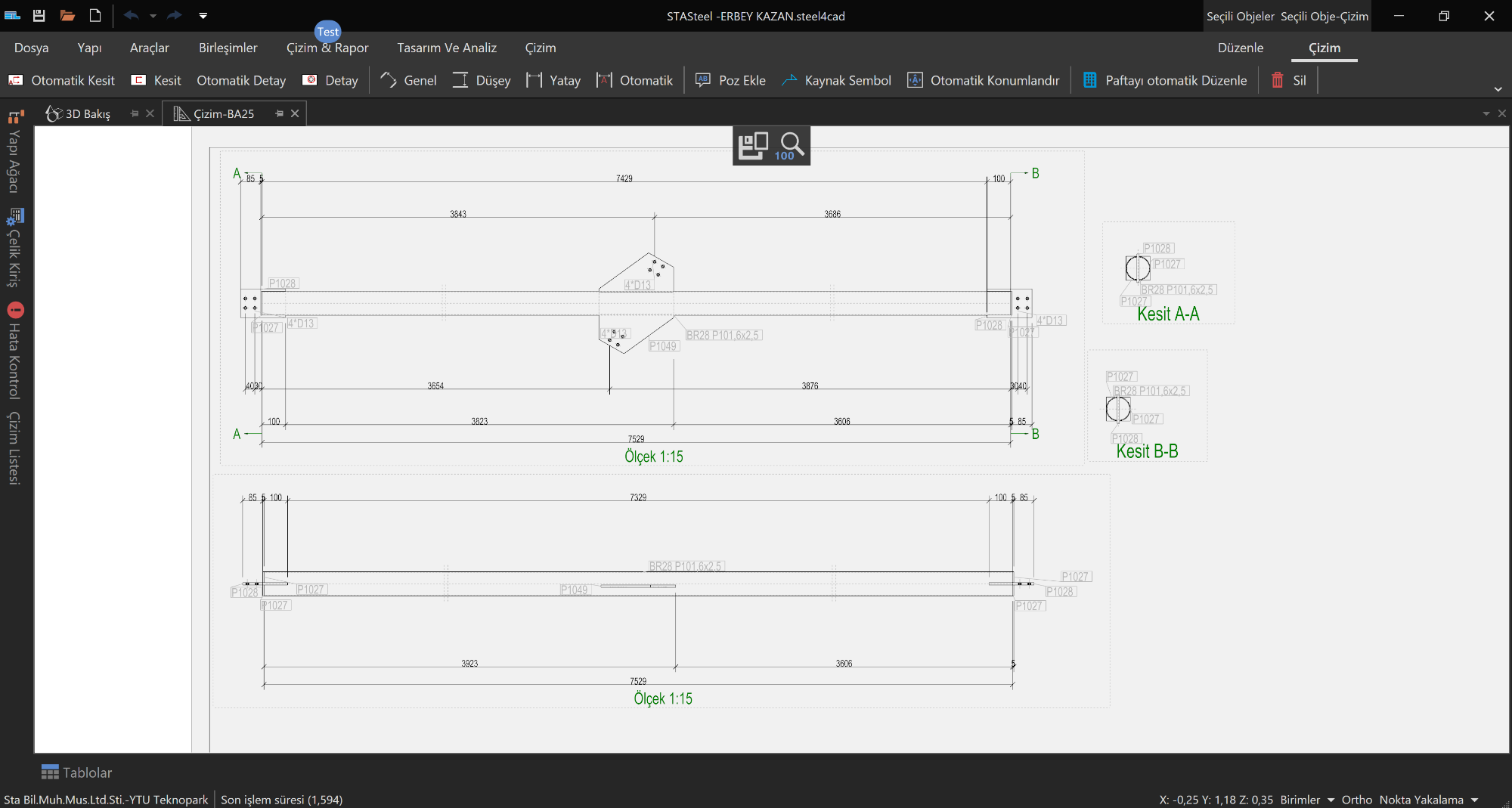Toggle the Hata Kontrol side panel

[x=15, y=351]
